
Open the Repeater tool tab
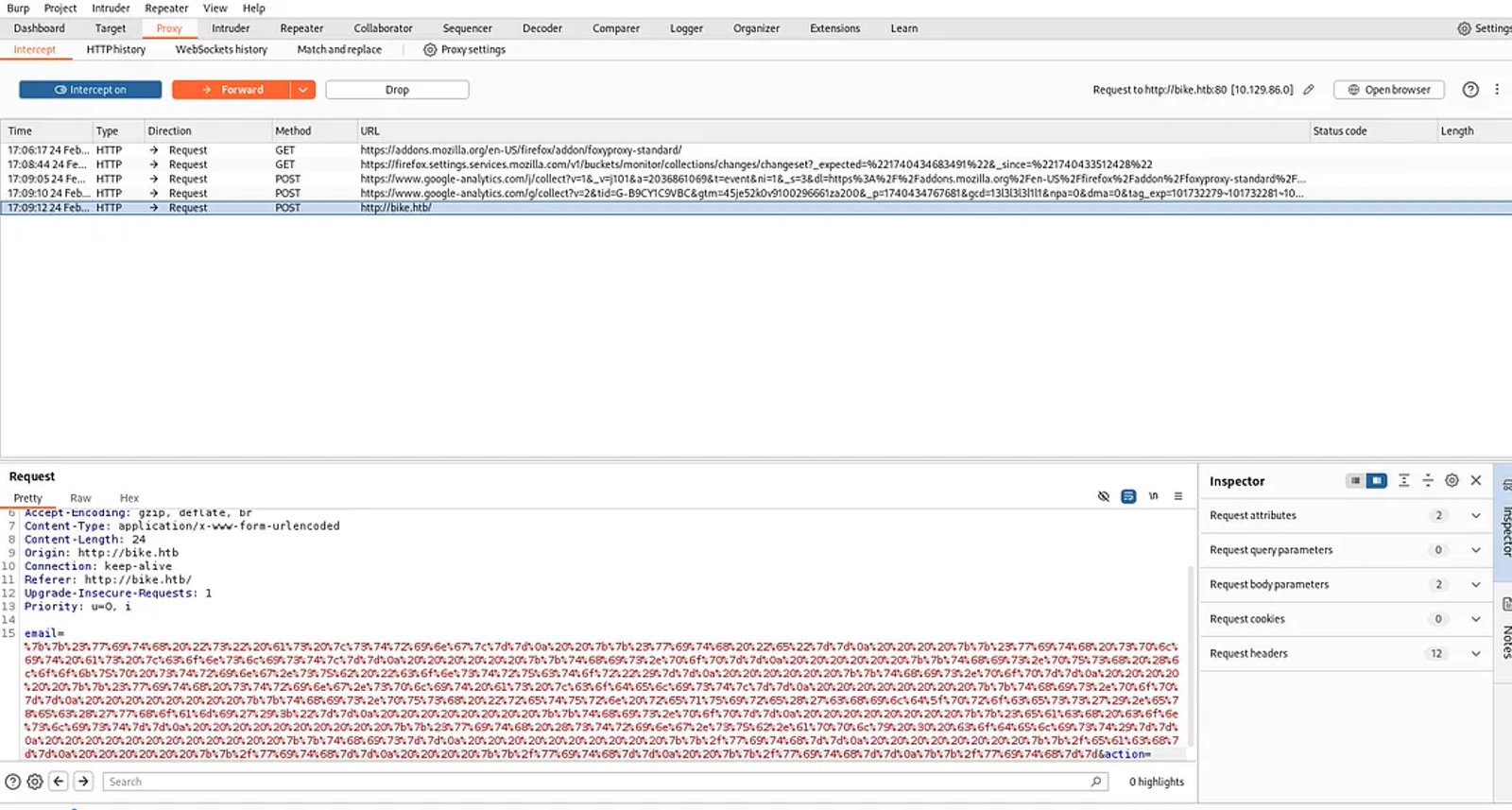302,28
